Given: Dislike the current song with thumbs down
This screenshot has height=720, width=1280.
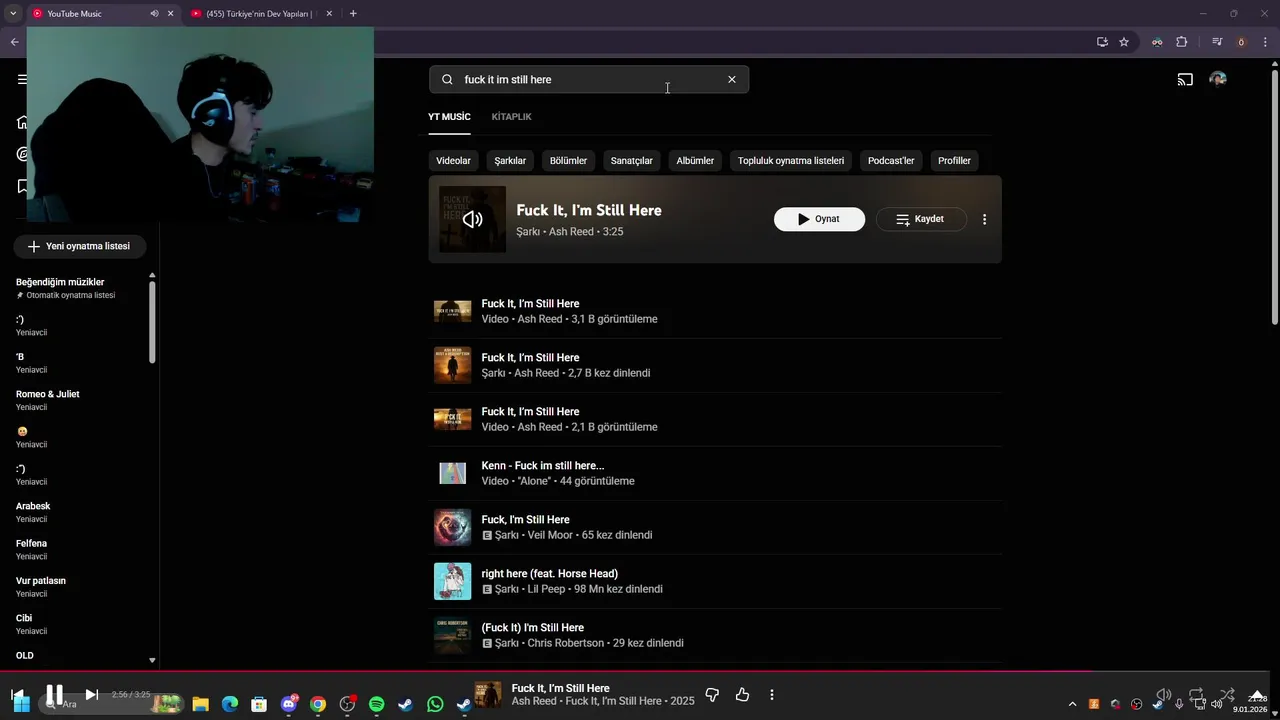Looking at the screenshot, I should [712, 694].
